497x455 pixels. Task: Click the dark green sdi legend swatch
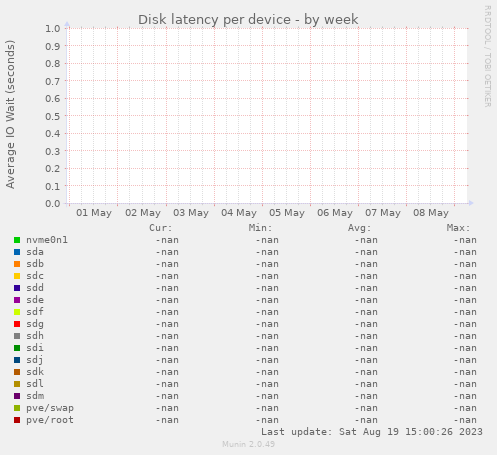click(x=17, y=348)
